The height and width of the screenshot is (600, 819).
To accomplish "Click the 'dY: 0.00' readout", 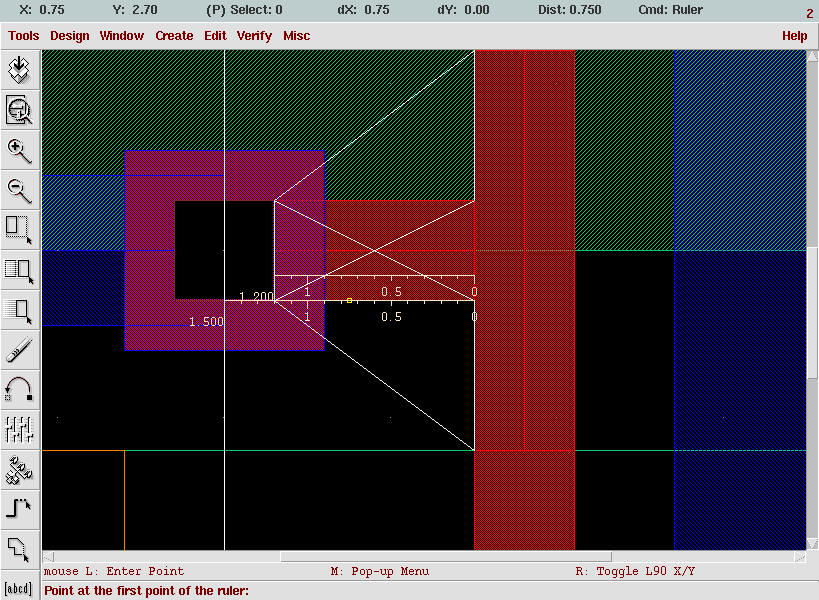I will (463, 9).
